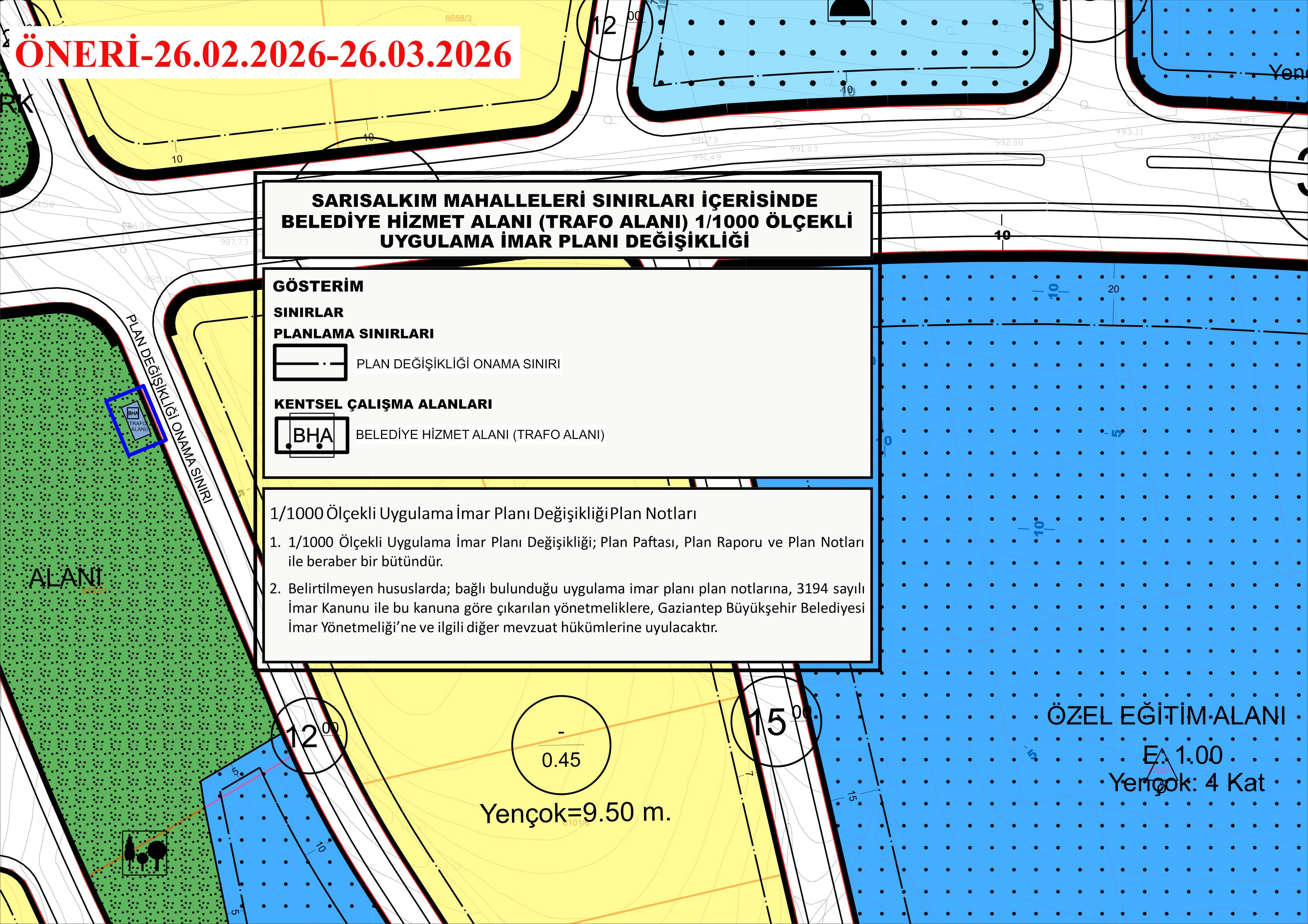Image resolution: width=1308 pixels, height=924 pixels.
Task: Click 'BELEDİYE HİZMET ALANI (TRAFO ALANI)' legend label
Action: (480, 434)
